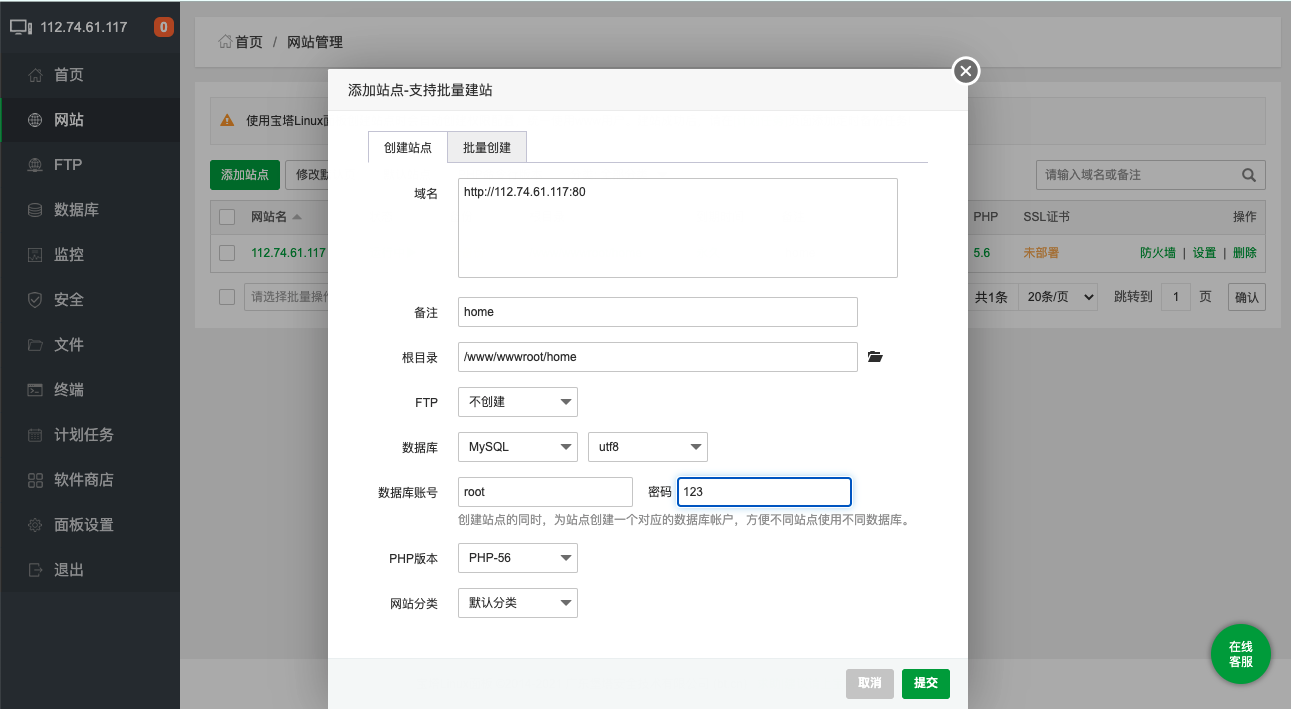Click the 数据库账号 field containing root

pos(545,492)
